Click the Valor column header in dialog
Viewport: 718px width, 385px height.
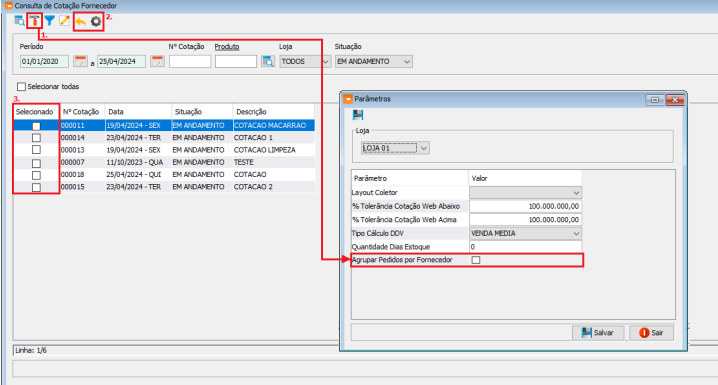[x=525, y=179]
